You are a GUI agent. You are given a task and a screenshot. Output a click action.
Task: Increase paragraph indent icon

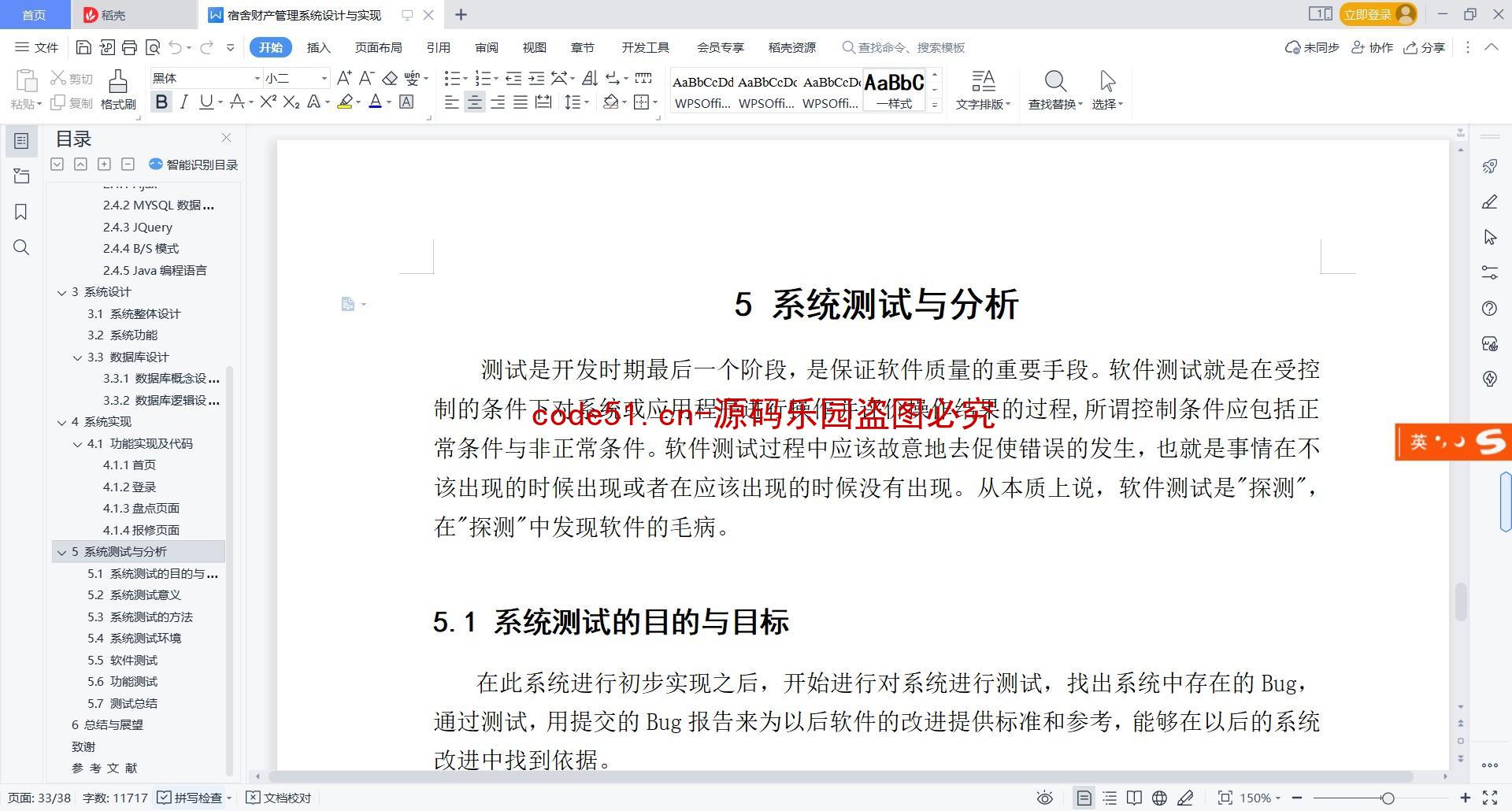tap(536, 78)
